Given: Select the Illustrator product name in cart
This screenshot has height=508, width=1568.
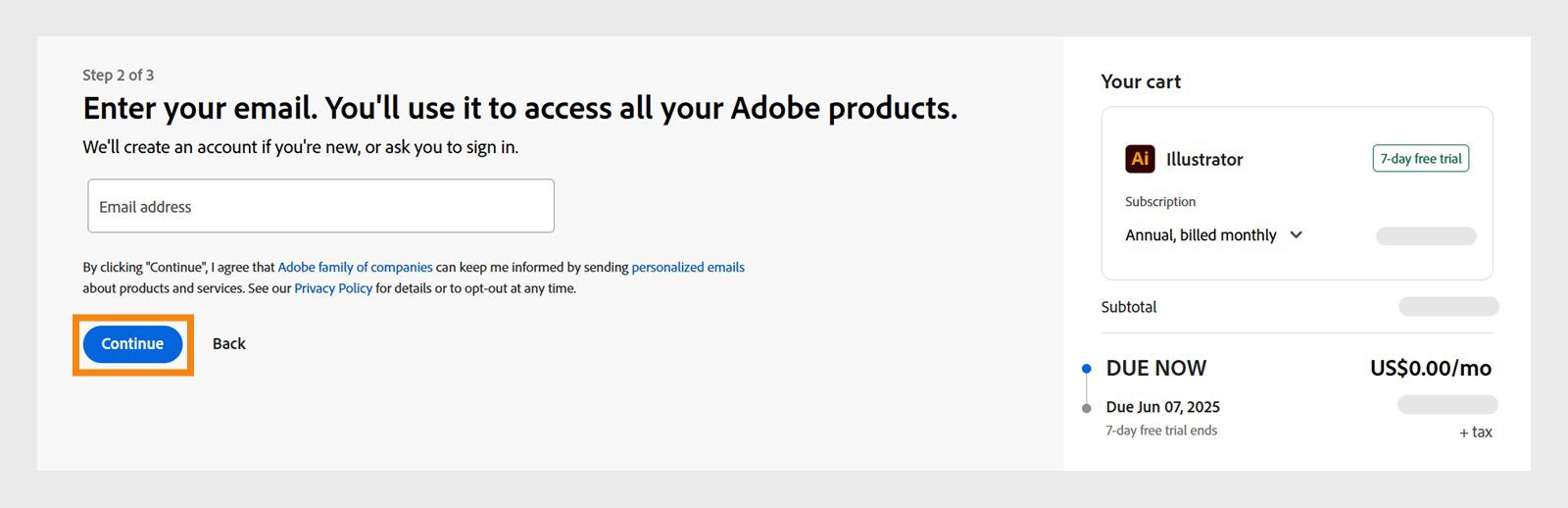Looking at the screenshot, I should pyautogui.click(x=1204, y=160).
